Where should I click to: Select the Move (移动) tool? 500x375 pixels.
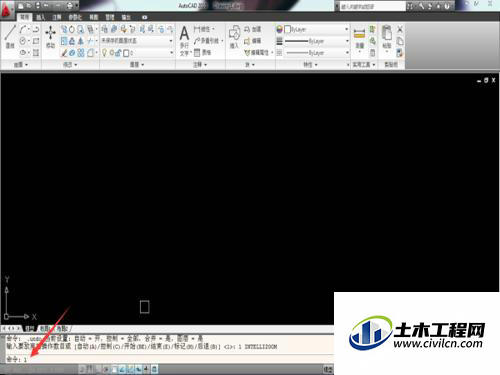tap(50, 37)
